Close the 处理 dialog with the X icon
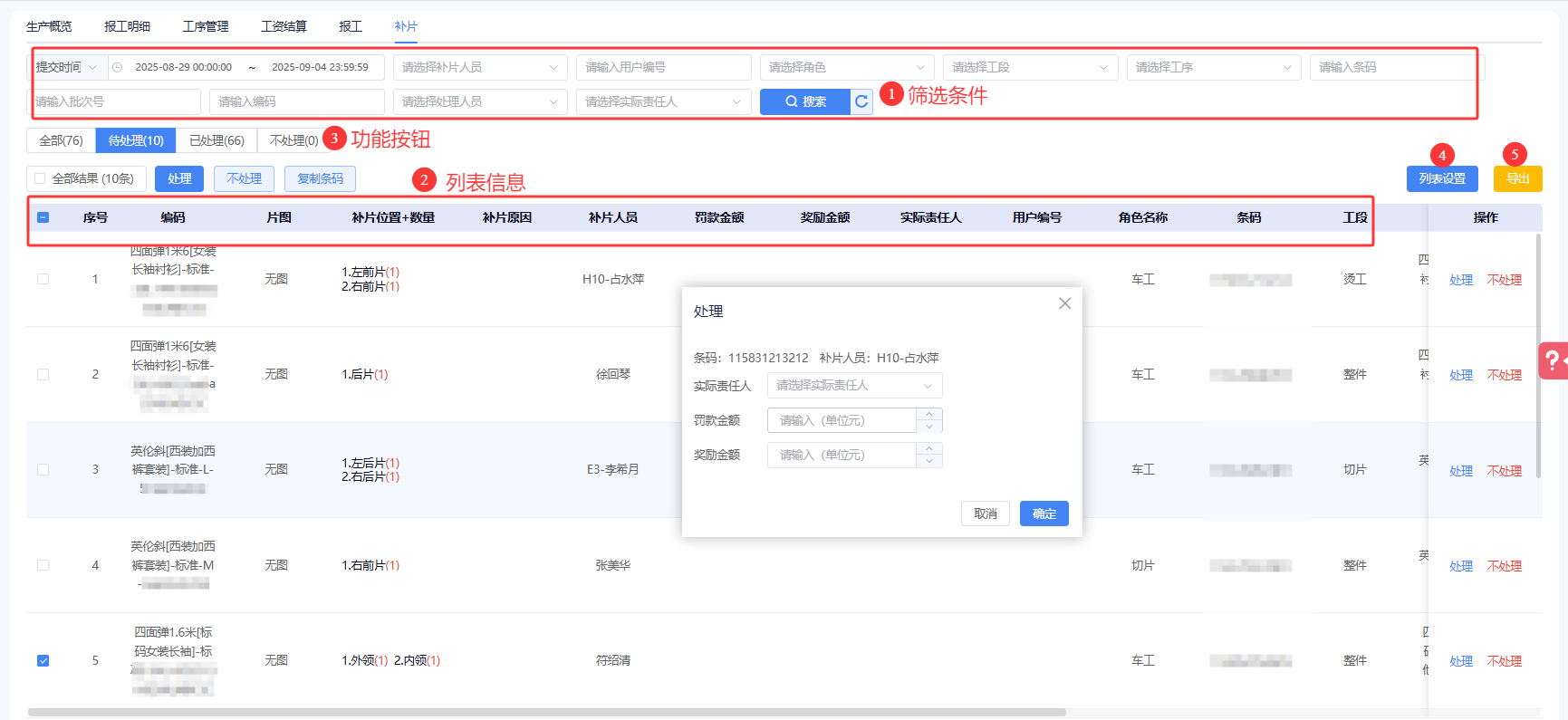Screen dimensions: 1568x720 (1064, 303)
